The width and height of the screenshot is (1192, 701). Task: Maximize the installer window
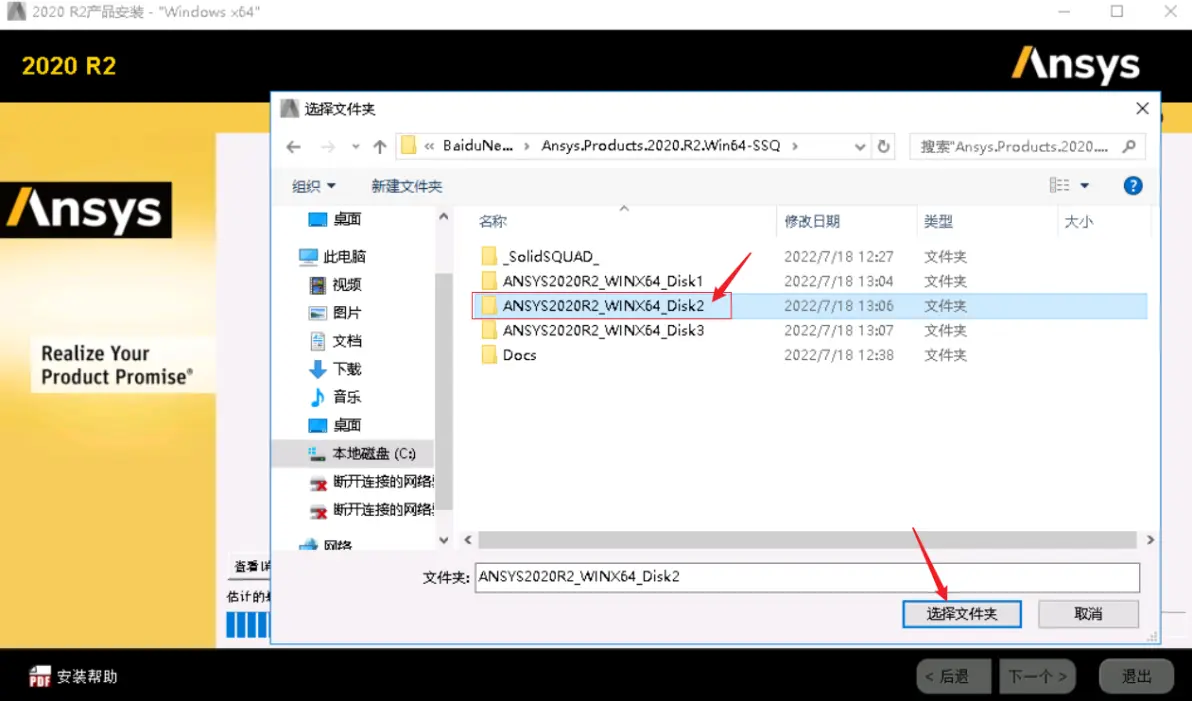point(1117,11)
